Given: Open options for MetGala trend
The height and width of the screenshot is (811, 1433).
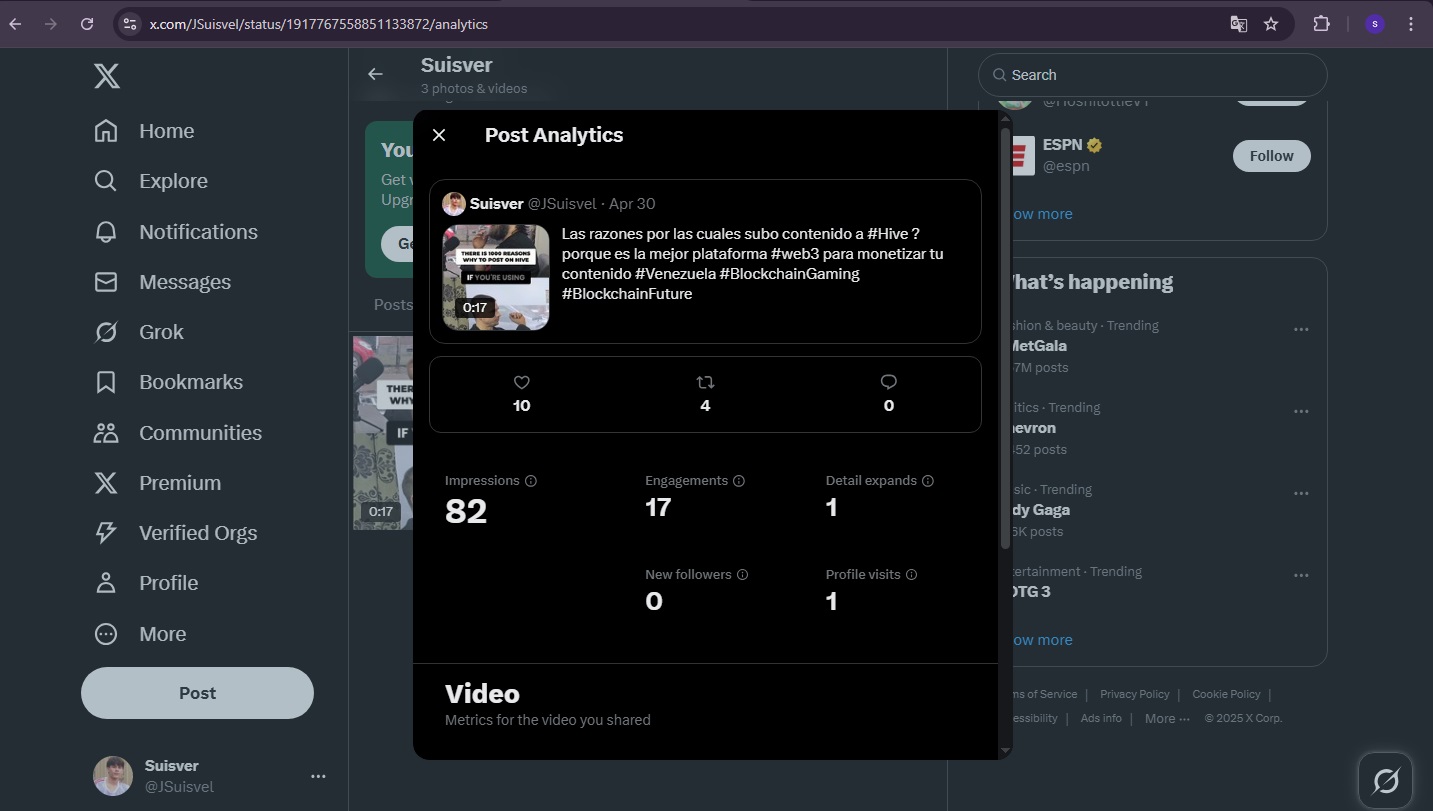Looking at the screenshot, I should 1301,329.
